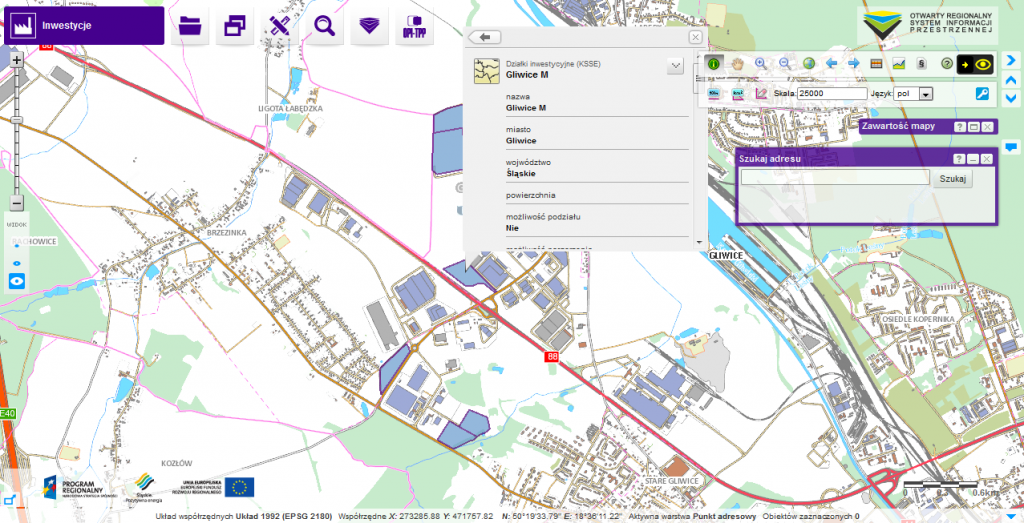Click the blue chat bubble icon
Screen dimensions: 1024x523
click(x=1011, y=146)
